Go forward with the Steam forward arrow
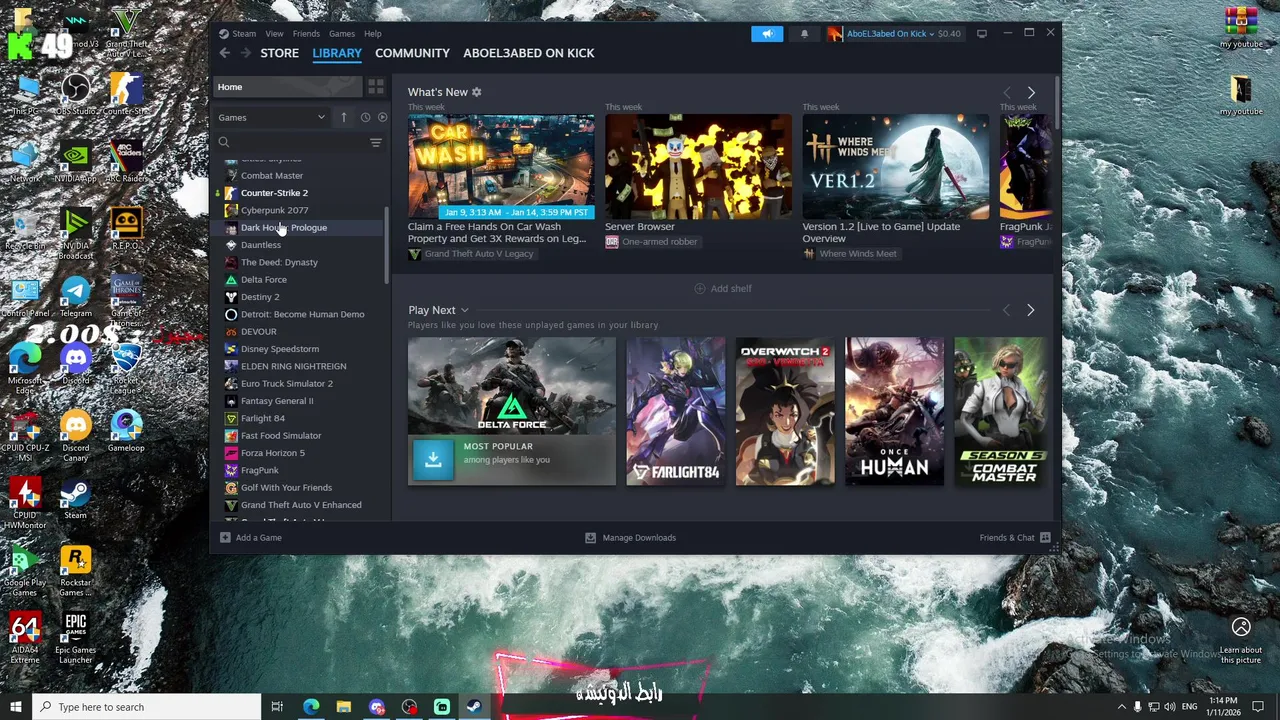The height and width of the screenshot is (720, 1280). (x=245, y=53)
